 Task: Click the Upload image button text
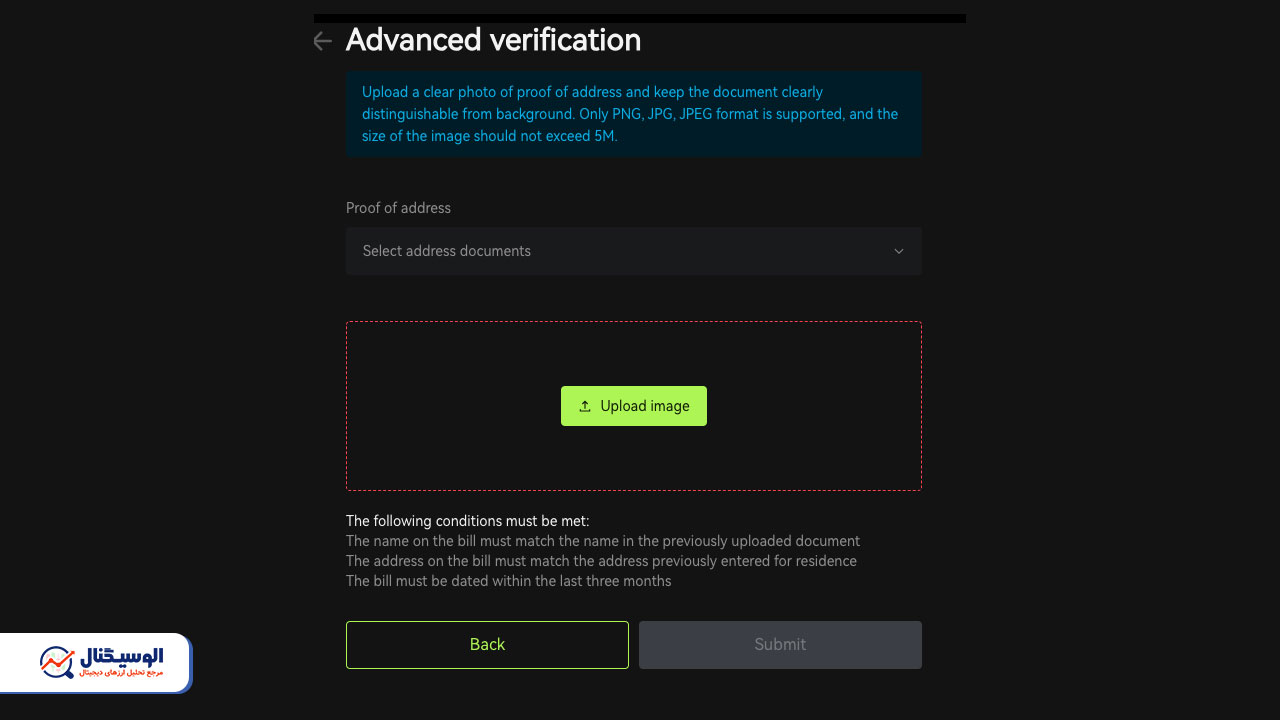(x=645, y=406)
